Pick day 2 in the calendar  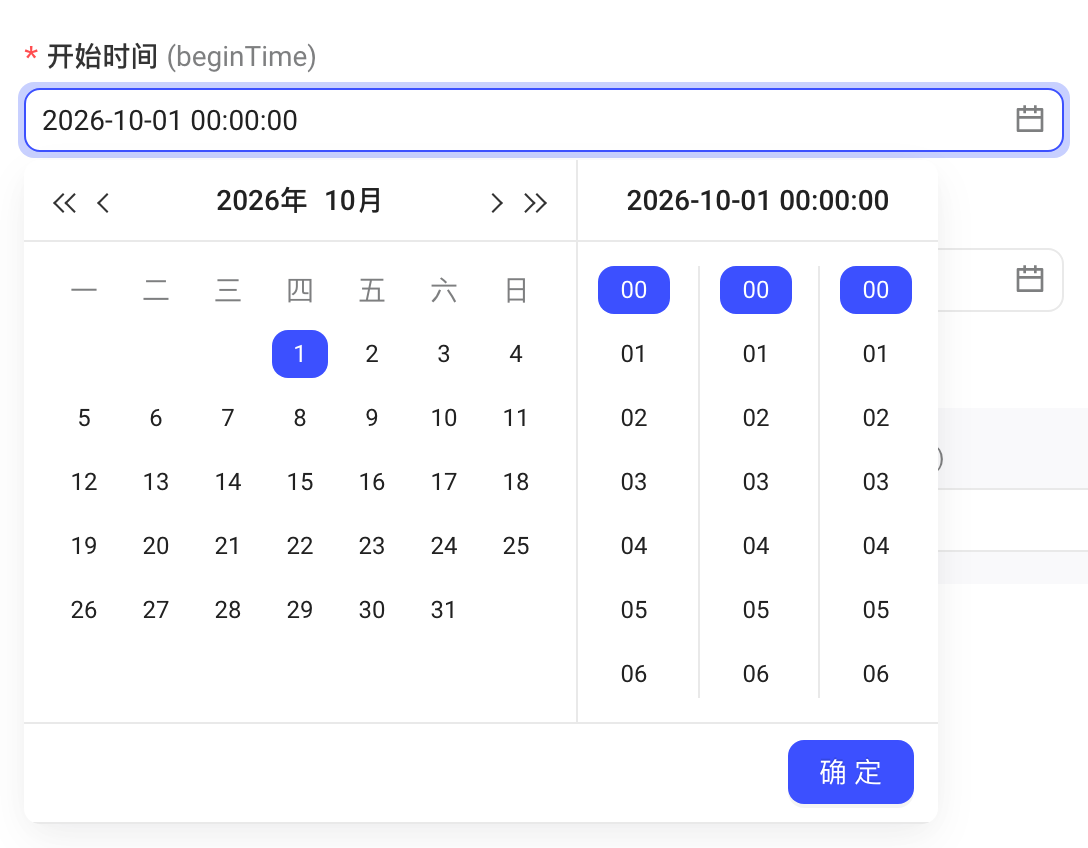[372, 354]
